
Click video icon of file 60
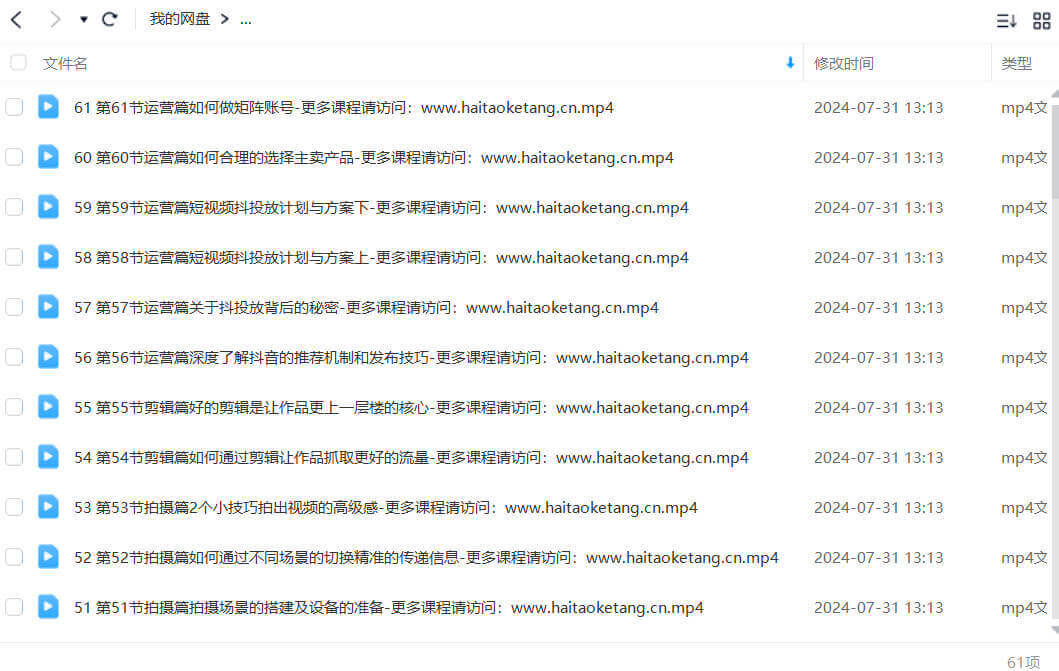pyautogui.click(x=48, y=157)
